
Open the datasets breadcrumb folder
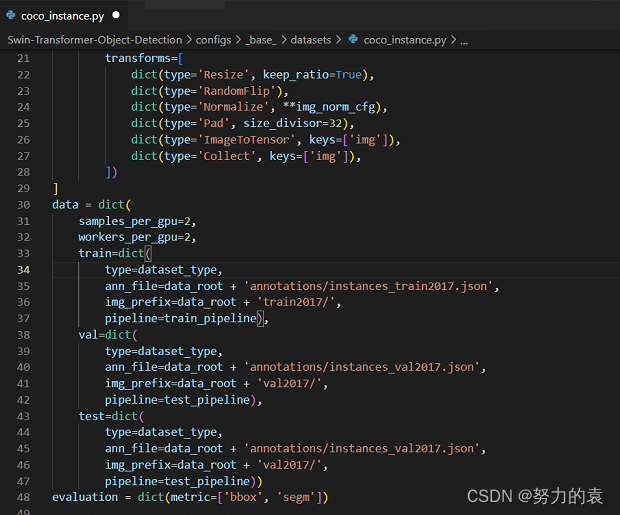(311, 40)
